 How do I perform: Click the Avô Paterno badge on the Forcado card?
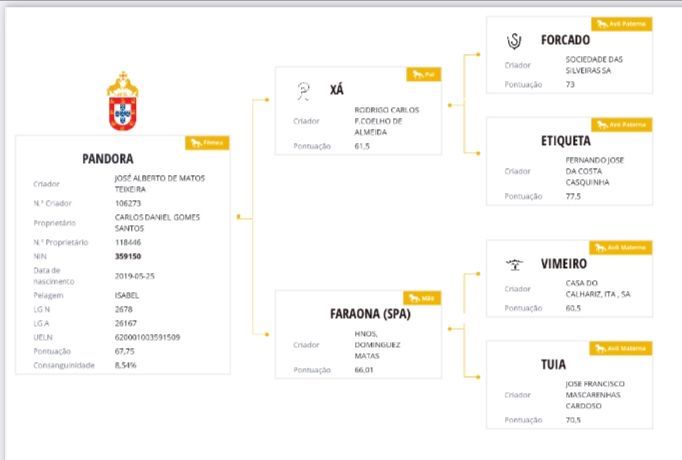point(622,23)
